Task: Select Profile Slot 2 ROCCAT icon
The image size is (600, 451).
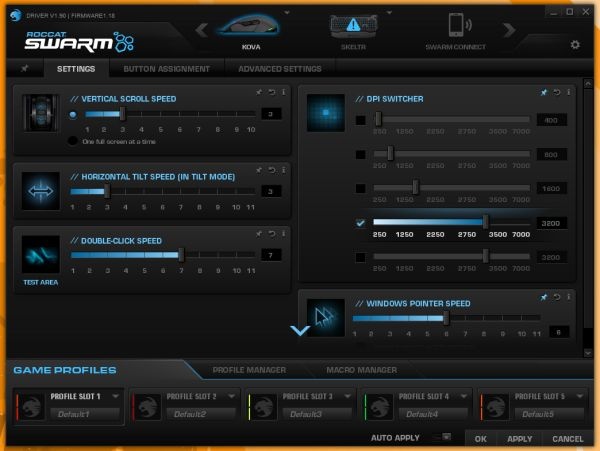Action: 147,407
